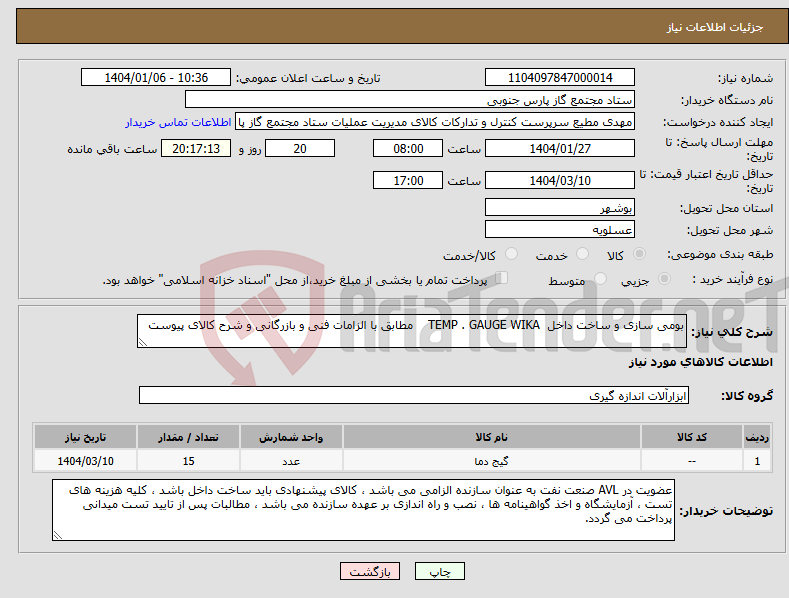This screenshot has width=789, height=598.
Task: Click the واحد شمارش column header
Action: pos(291,437)
